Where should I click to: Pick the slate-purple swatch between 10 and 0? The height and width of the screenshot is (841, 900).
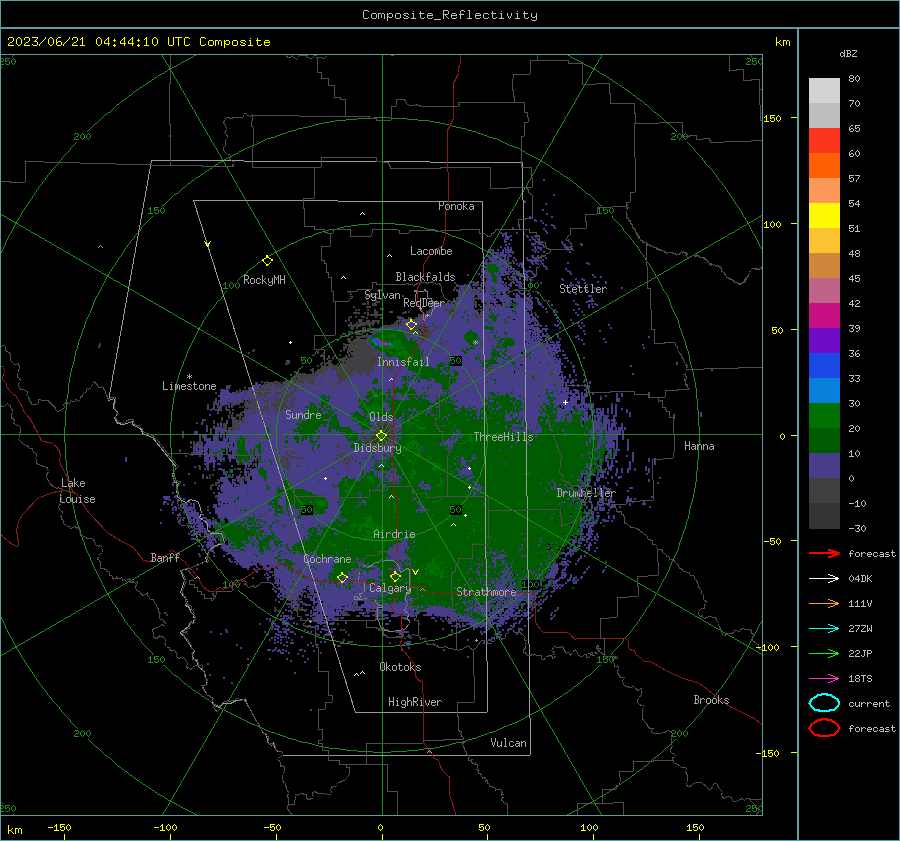(824, 466)
